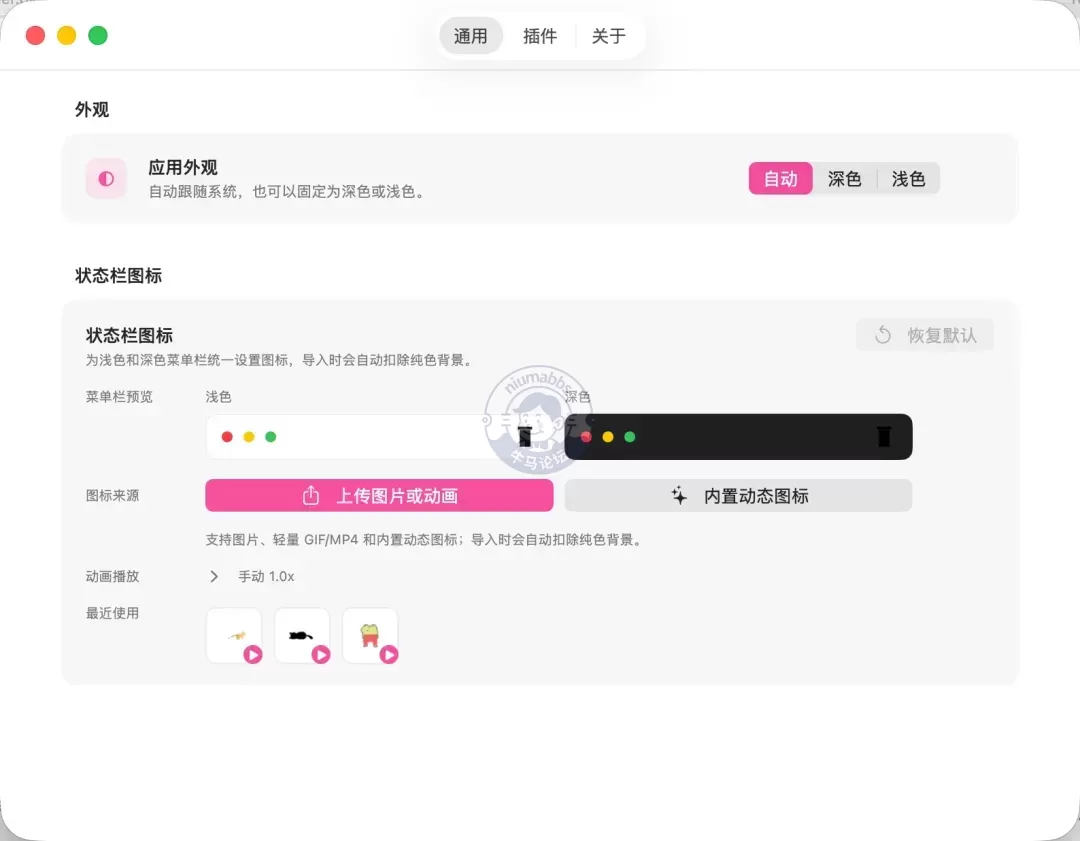Image resolution: width=1080 pixels, height=841 pixels.
Task: Play the black animal icon animation
Action: pos(321,654)
